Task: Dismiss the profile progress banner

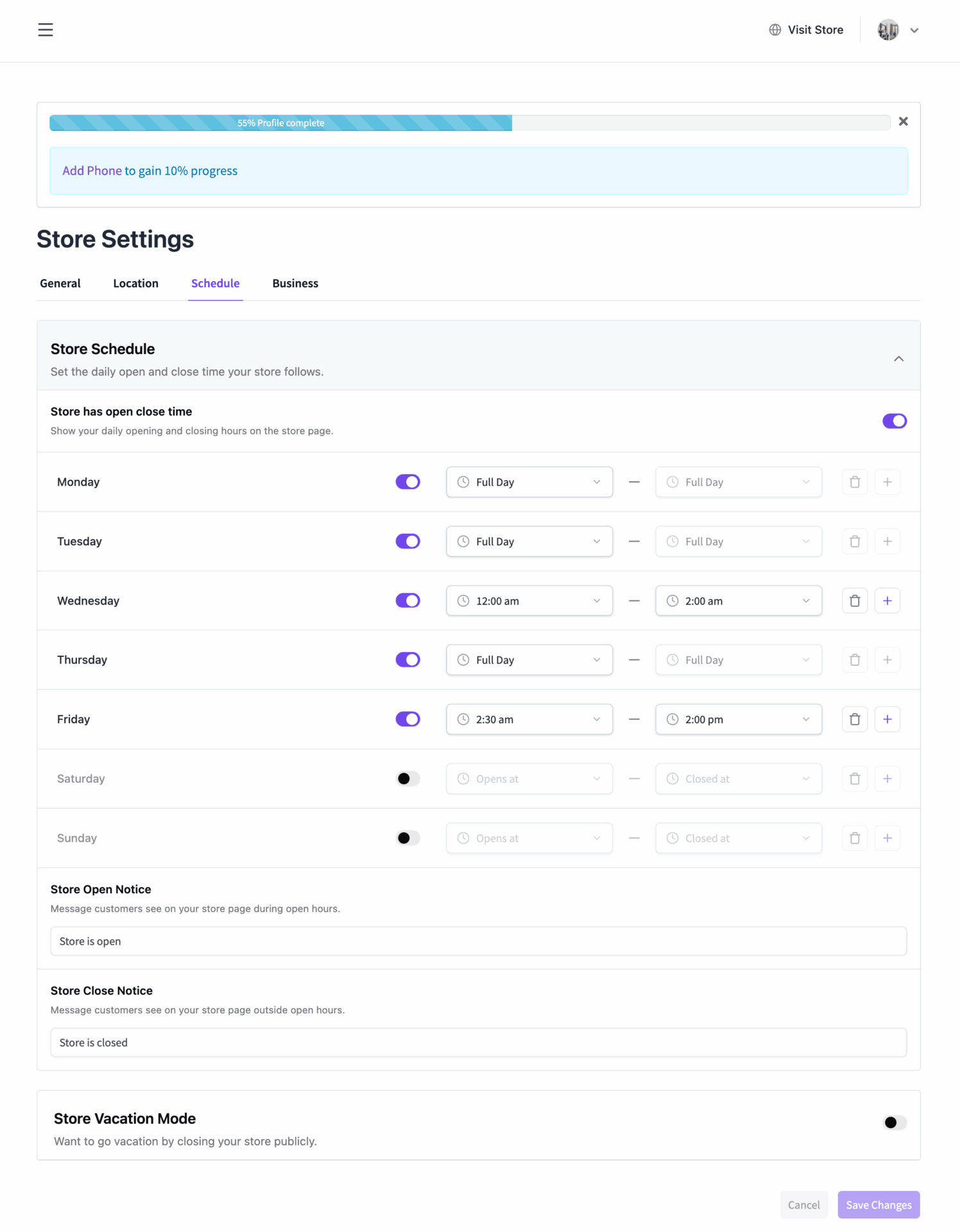Action: pos(903,121)
